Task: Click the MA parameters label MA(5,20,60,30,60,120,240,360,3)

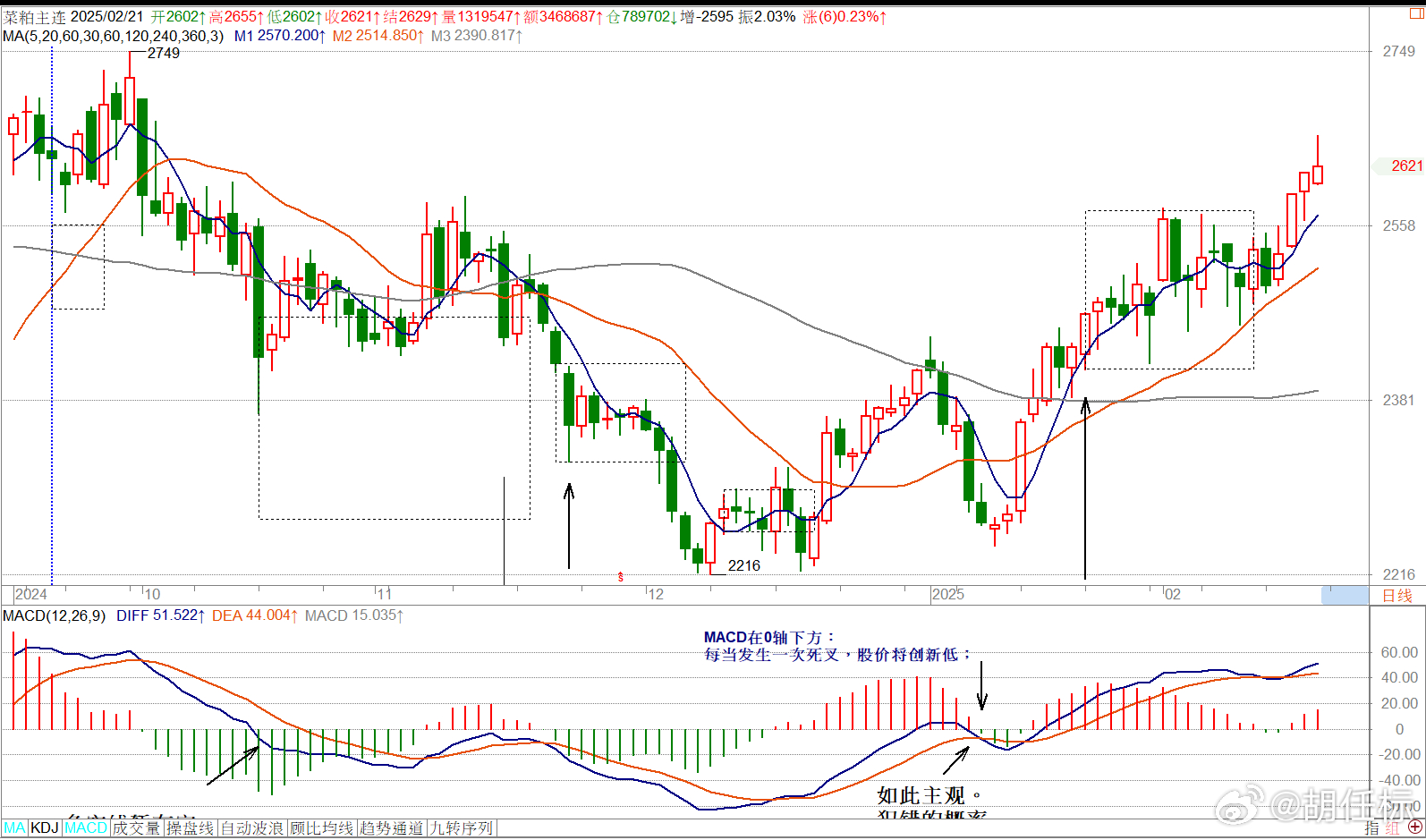Action: 113,36
